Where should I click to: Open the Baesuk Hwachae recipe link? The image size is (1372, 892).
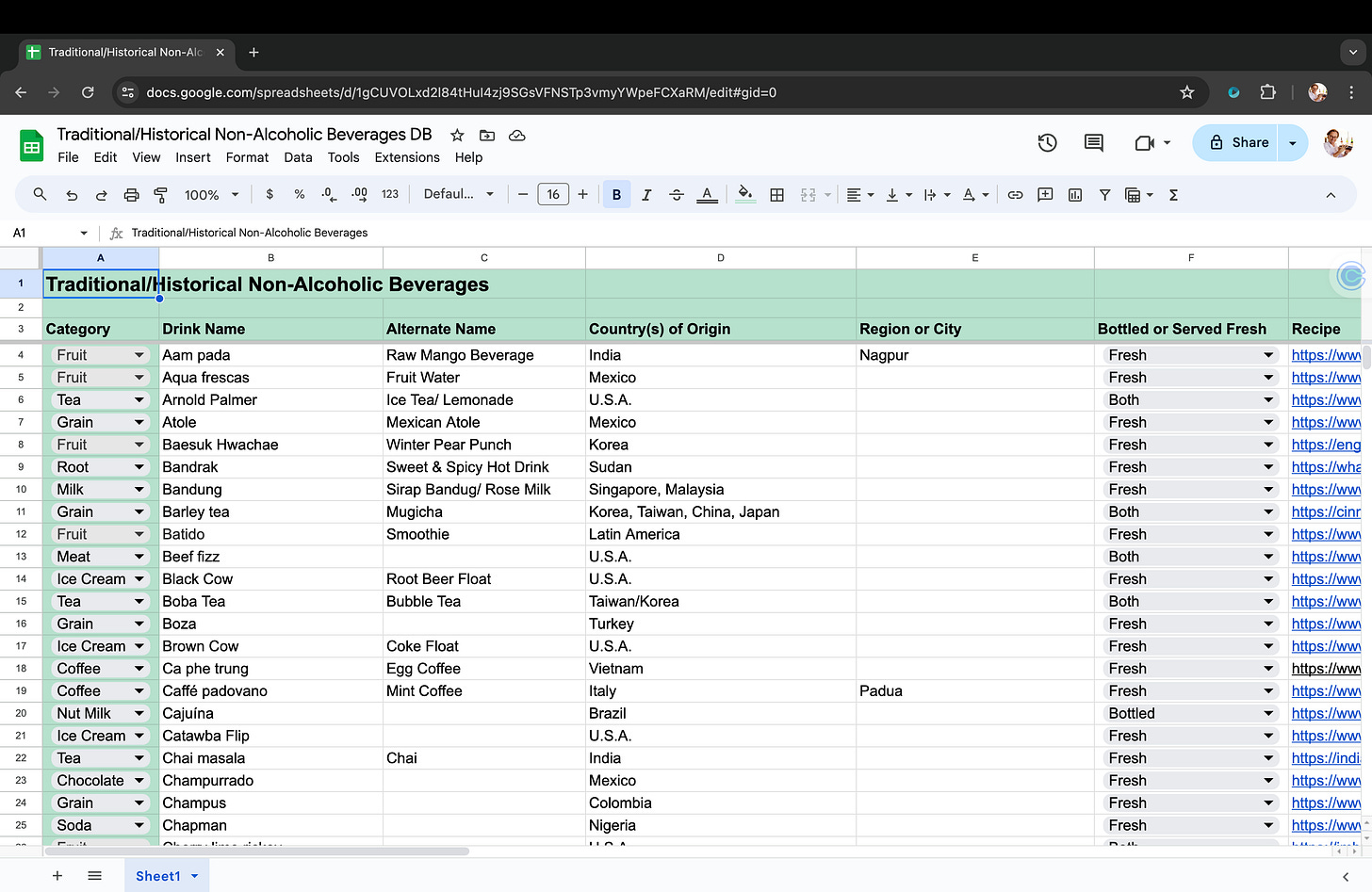(x=1326, y=445)
